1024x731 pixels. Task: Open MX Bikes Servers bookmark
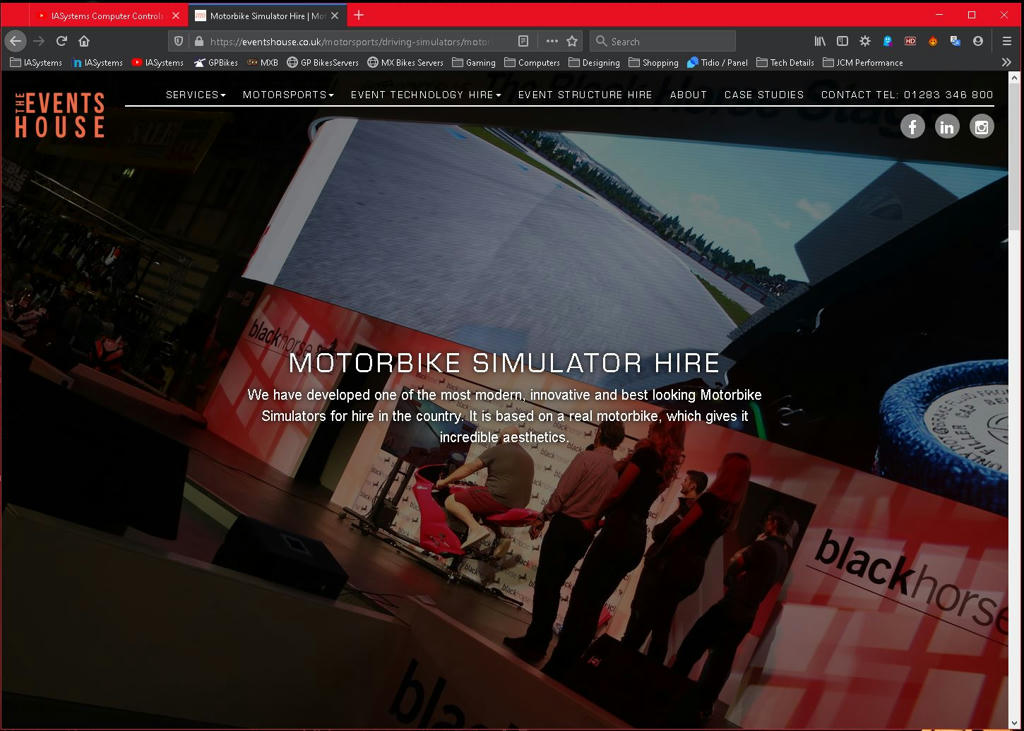405,63
